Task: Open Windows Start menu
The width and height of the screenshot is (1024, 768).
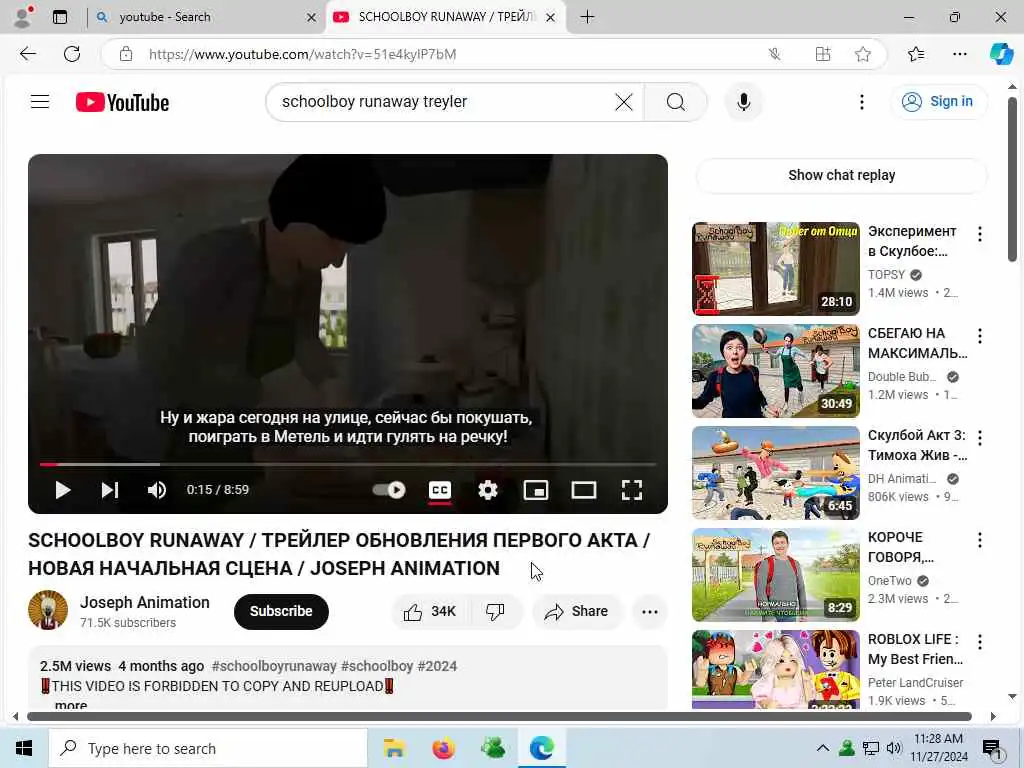Action: click(24, 748)
